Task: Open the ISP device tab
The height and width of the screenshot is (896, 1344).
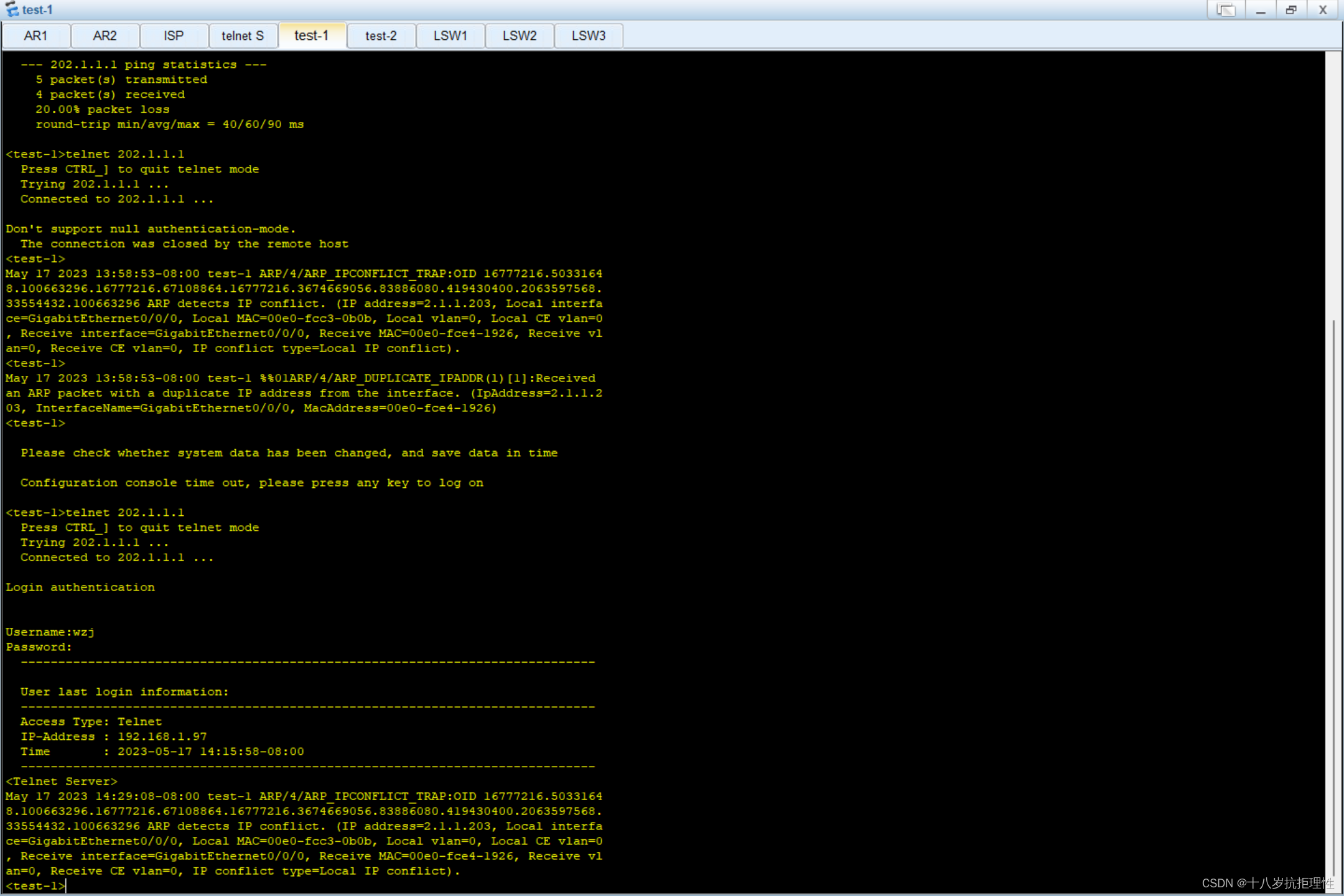Action: click(174, 35)
